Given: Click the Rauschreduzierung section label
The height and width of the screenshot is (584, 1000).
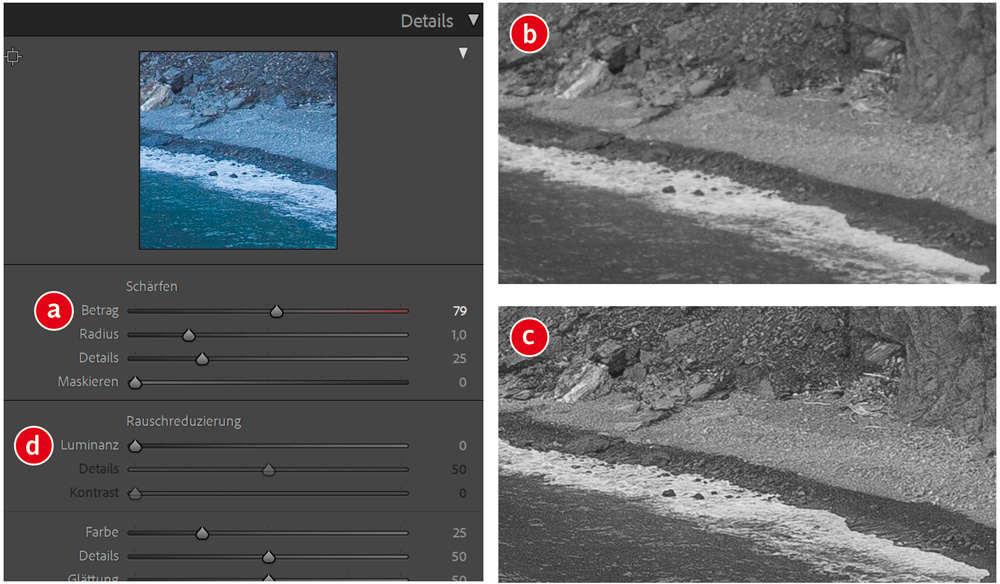Looking at the screenshot, I should pyautogui.click(x=184, y=421).
